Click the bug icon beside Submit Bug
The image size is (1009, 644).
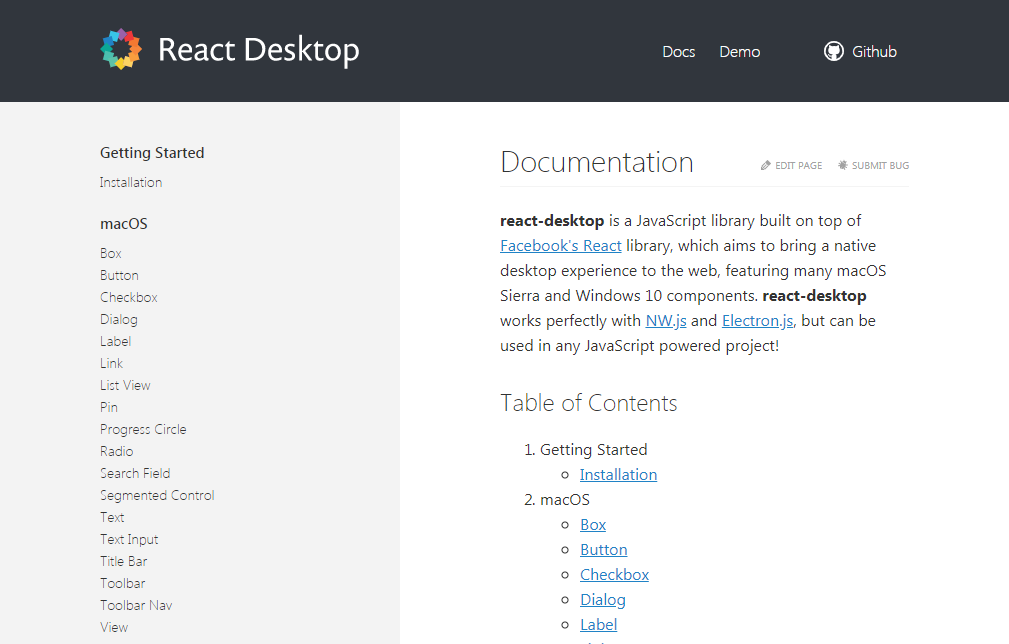click(842, 165)
